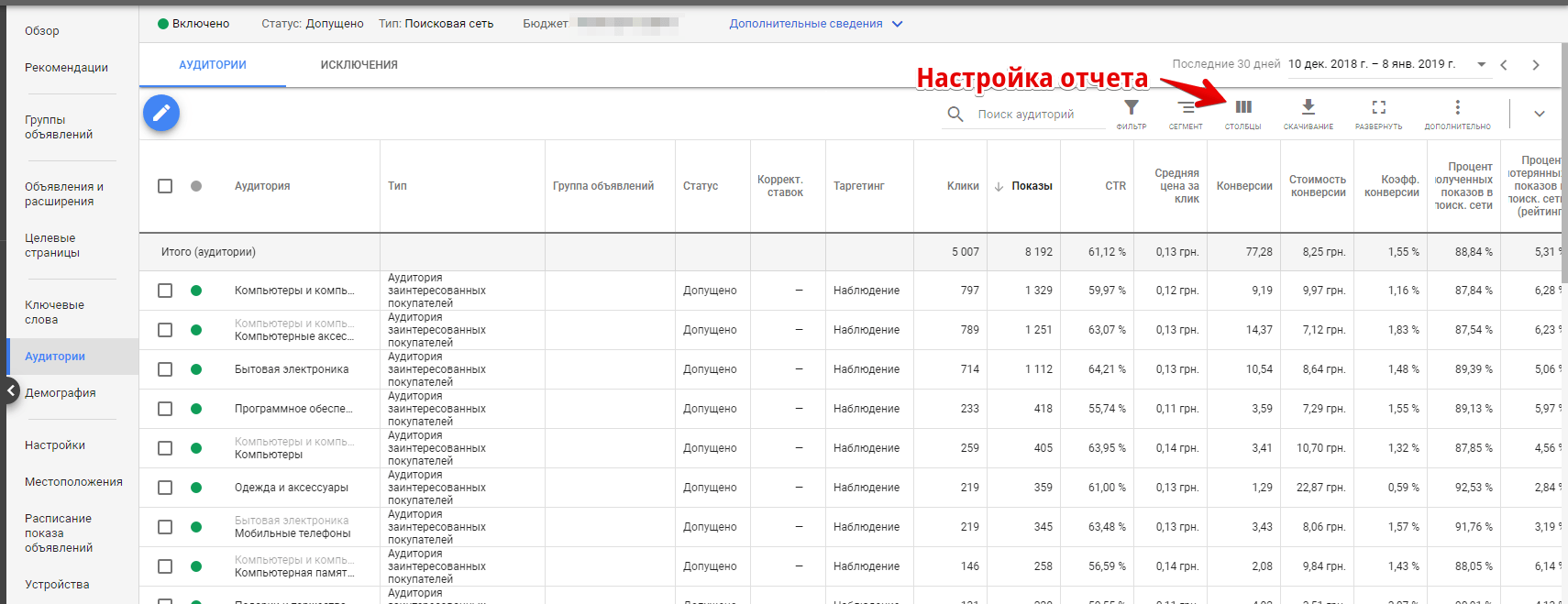Sort by Стоимость конверсии column header
This screenshot has height=604, width=1568.
pos(1318,186)
